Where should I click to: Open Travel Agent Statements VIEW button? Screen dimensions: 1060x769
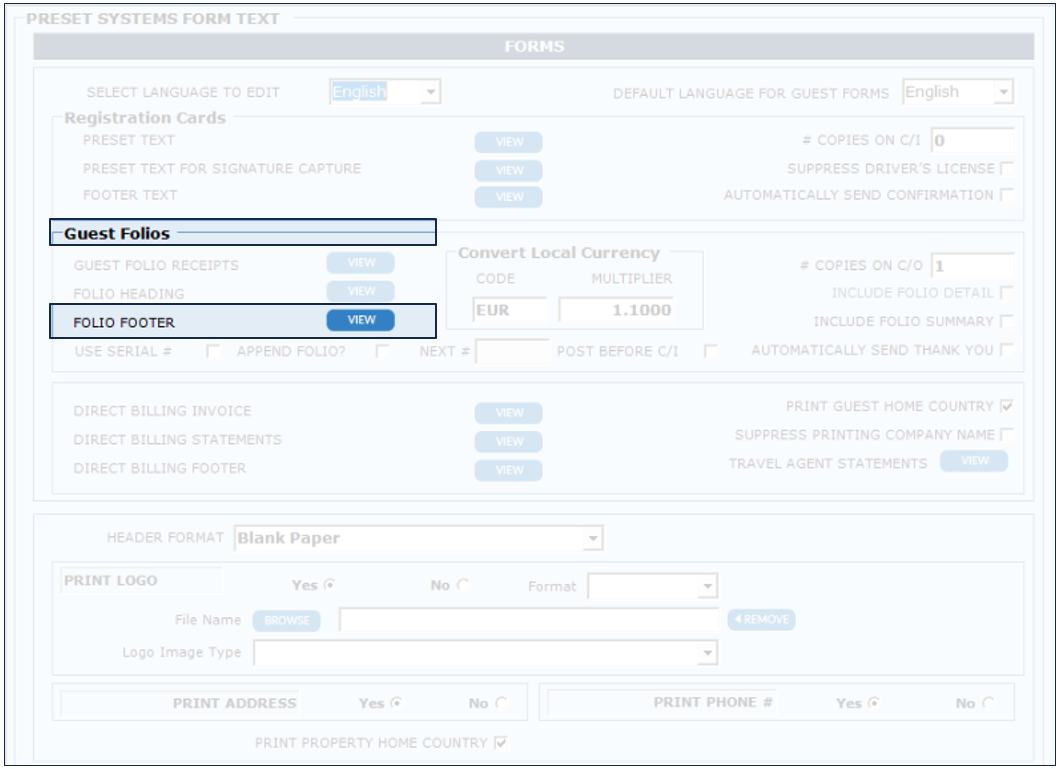point(974,461)
